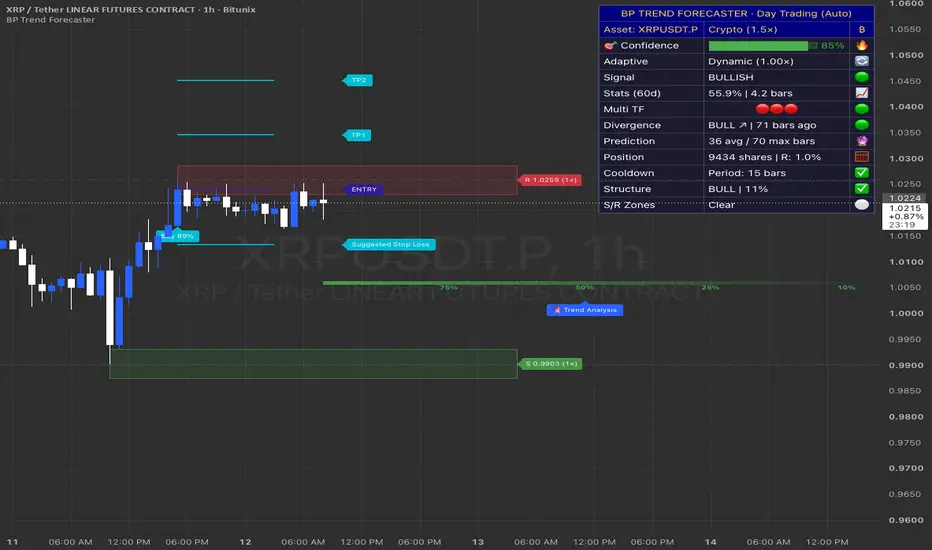Viewport: 932px width, 550px height.
Task: Click the green checkmark in Cooldown row
Action: (x=861, y=172)
